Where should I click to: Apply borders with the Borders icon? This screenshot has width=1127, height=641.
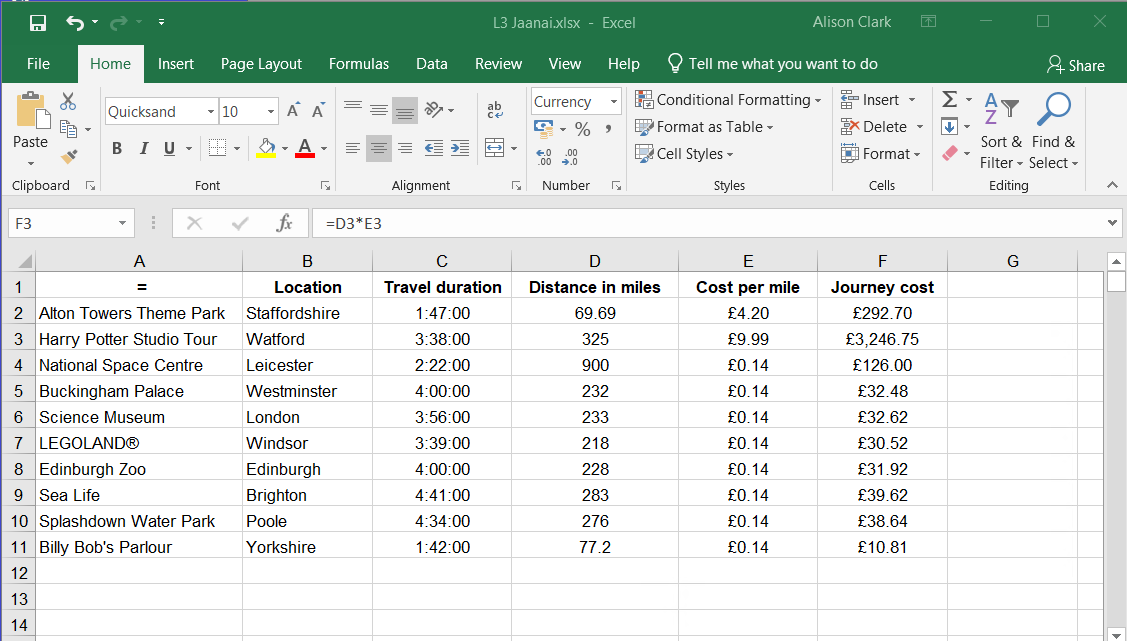[x=217, y=148]
